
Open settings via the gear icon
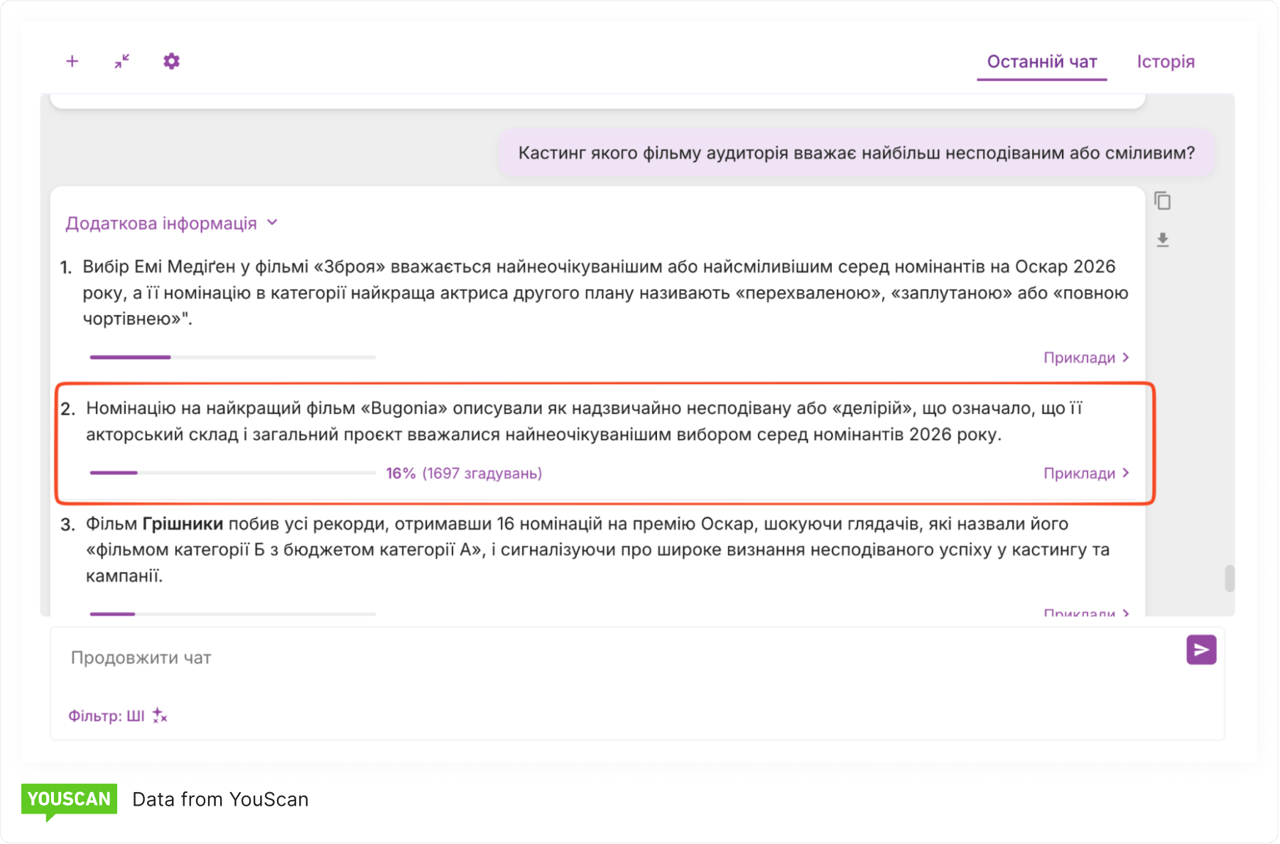[171, 61]
